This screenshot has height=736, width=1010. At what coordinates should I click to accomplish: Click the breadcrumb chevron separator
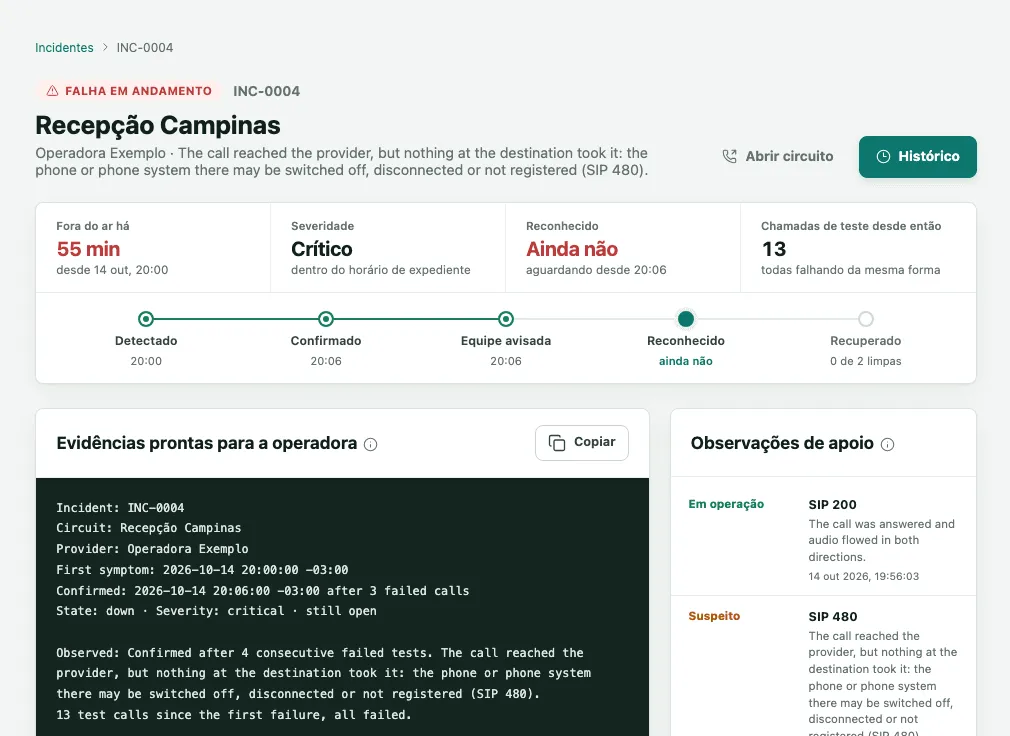pyautogui.click(x=105, y=48)
